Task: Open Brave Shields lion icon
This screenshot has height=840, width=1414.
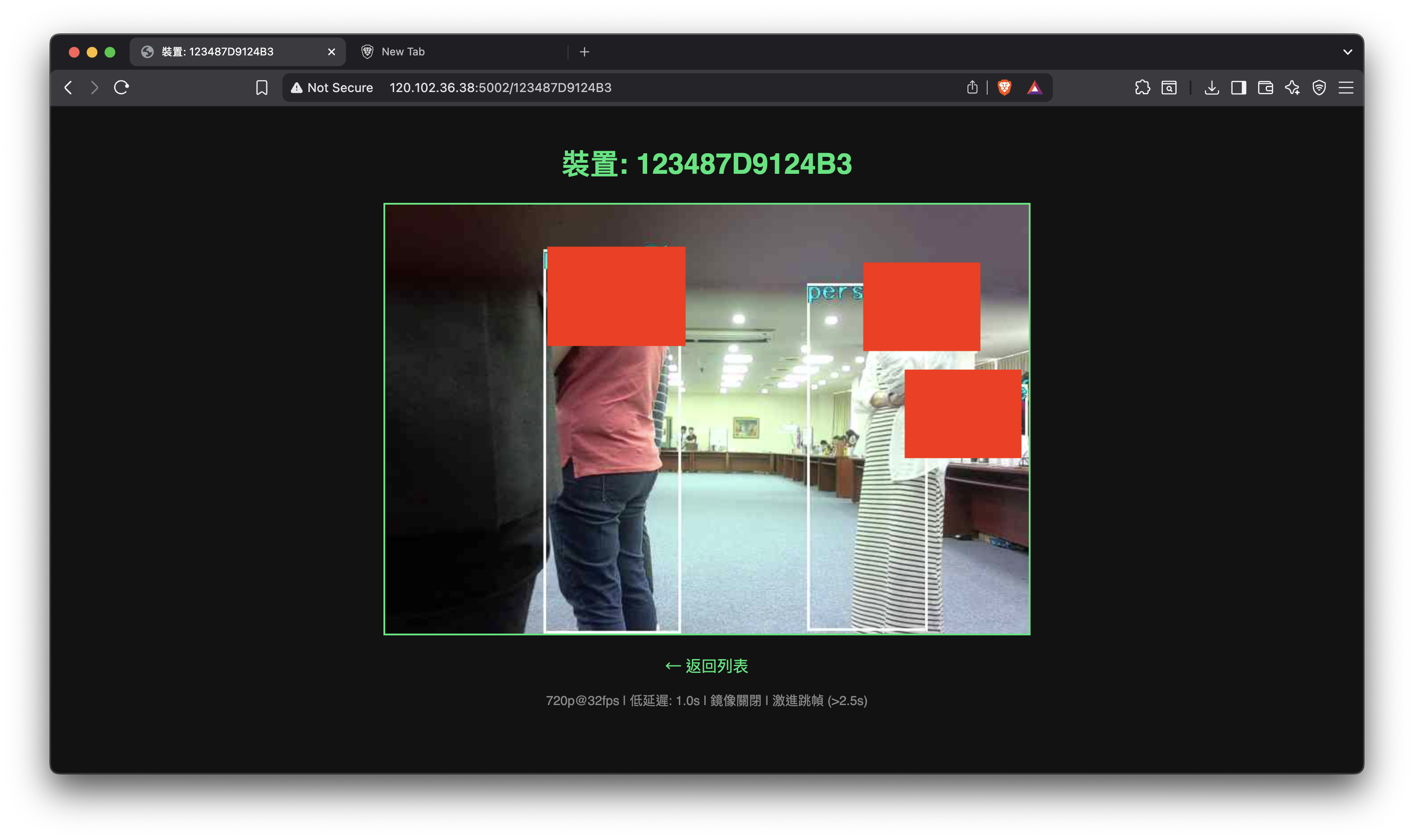Action: coord(1004,88)
